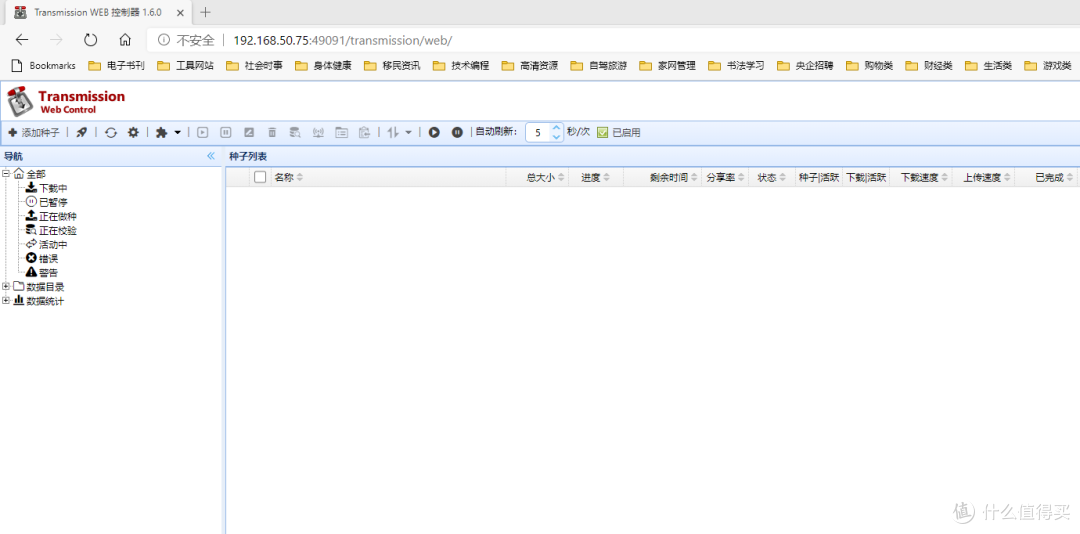1080x534 pixels.
Task: Select 正在校验 in navigation tree
Action: point(58,230)
